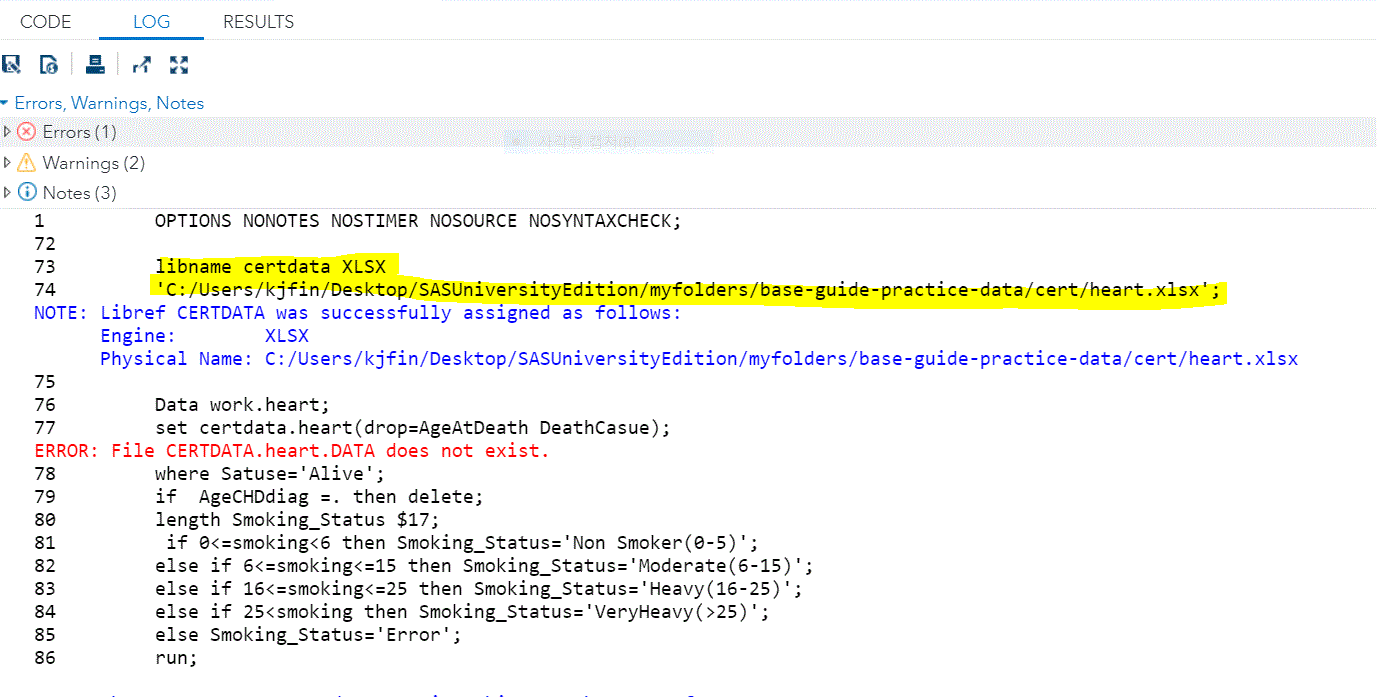Click the Open log in new tab icon

(141, 64)
